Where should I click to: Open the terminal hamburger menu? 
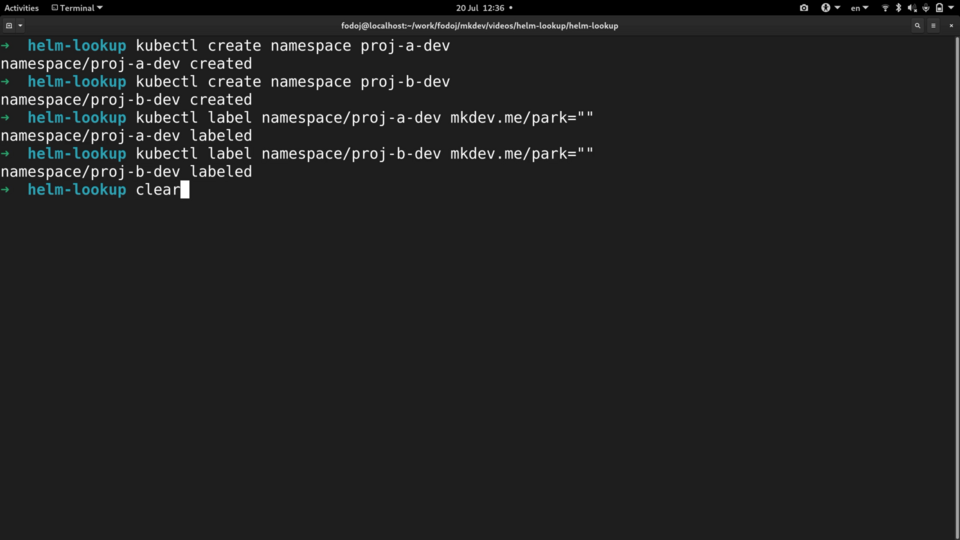(932, 26)
